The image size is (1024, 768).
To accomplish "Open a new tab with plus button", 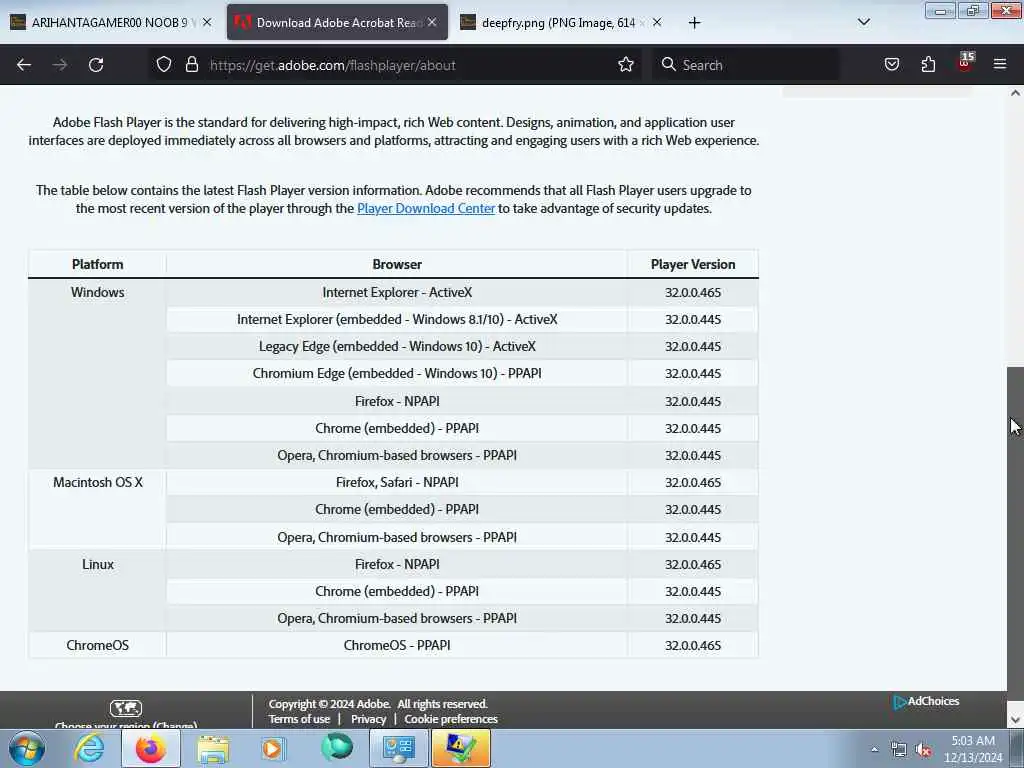I will [694, 23].
